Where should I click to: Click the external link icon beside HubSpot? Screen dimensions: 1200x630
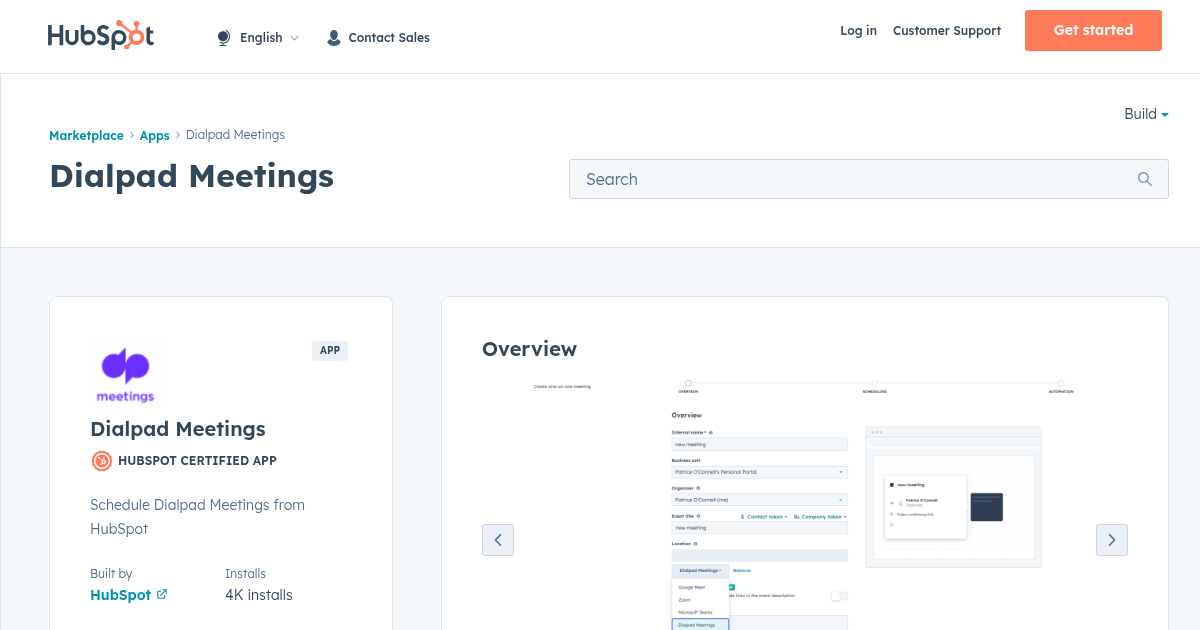[162, 594]
